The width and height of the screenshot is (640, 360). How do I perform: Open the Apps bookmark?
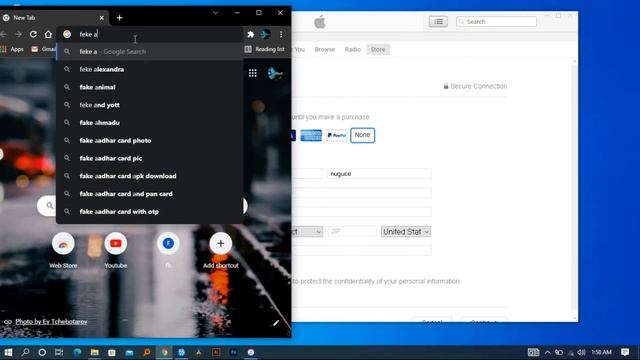(12, 49)
